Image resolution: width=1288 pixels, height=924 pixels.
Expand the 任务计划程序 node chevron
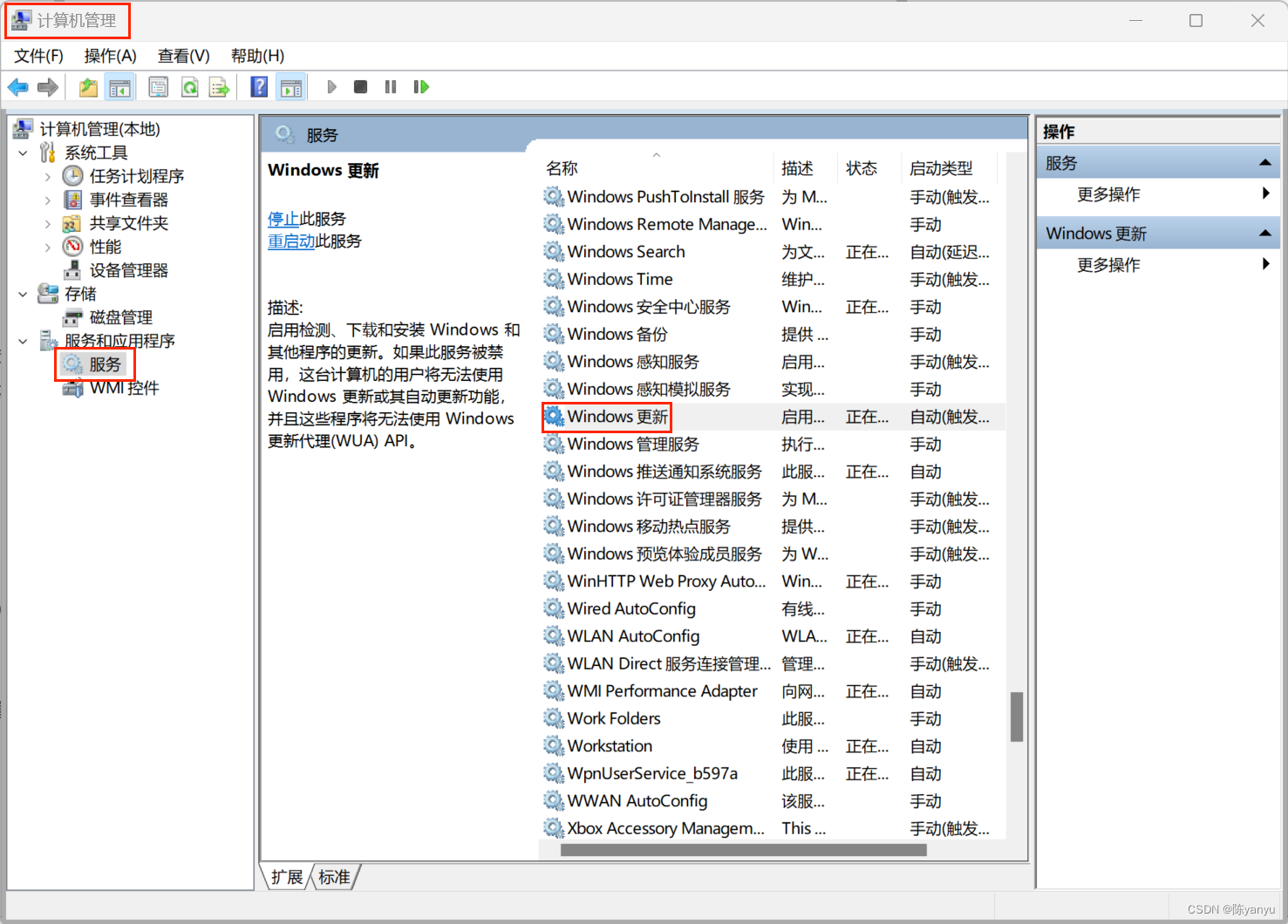(48, 176)
